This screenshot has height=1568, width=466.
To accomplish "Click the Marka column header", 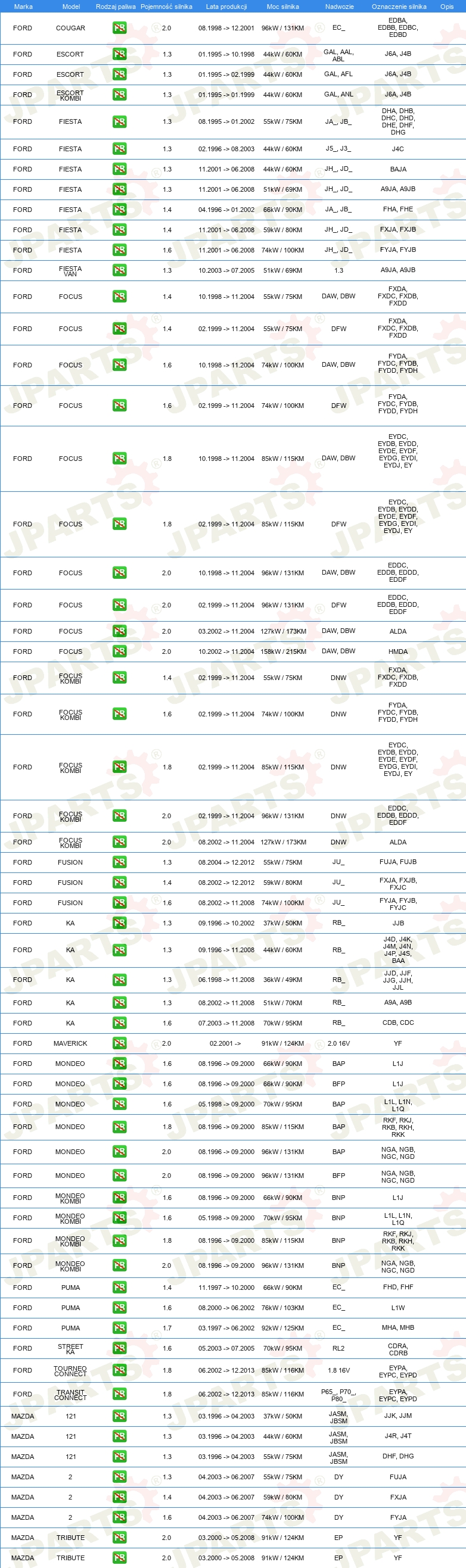I will (23, 7).
